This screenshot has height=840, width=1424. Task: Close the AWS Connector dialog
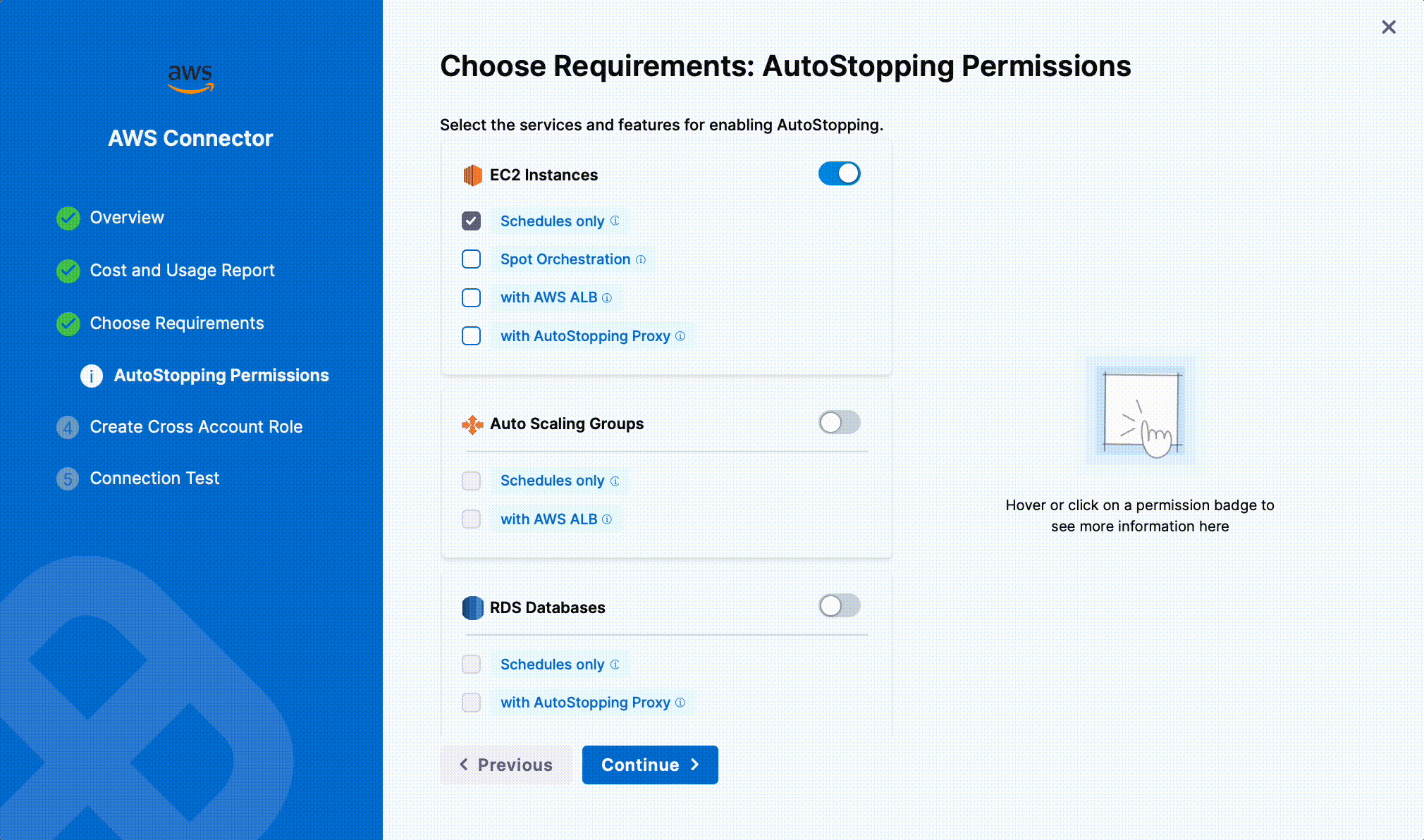(x=1388, y=27)
